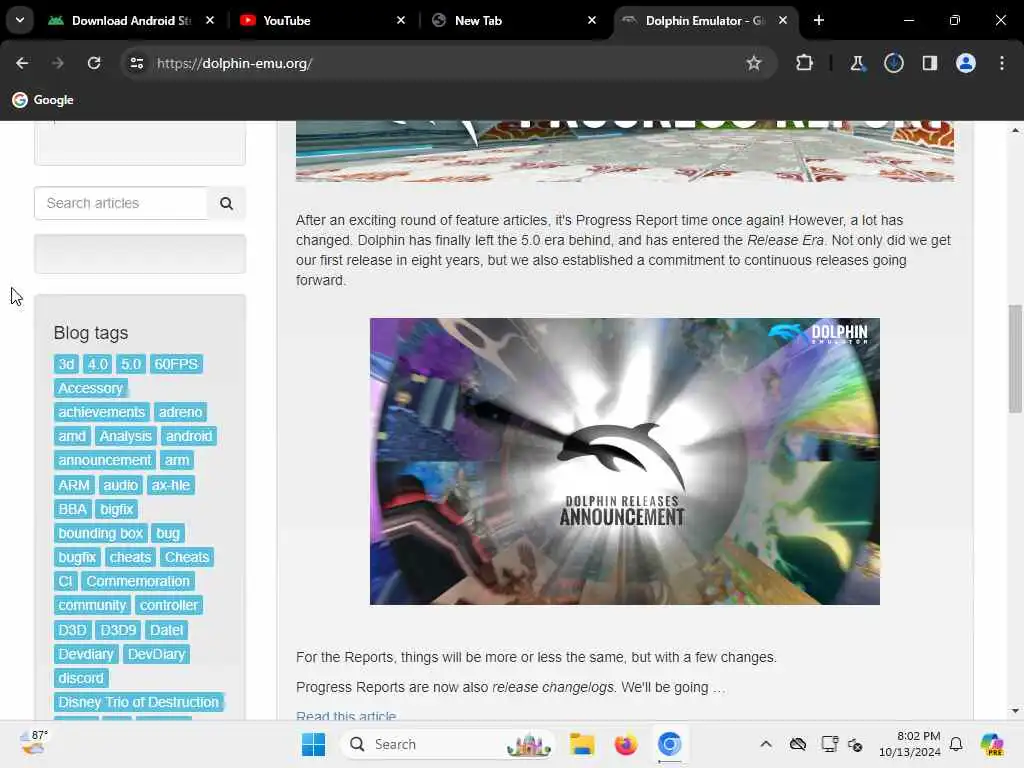Open Dolphin Releases Announcement image

tap(624, 461)
